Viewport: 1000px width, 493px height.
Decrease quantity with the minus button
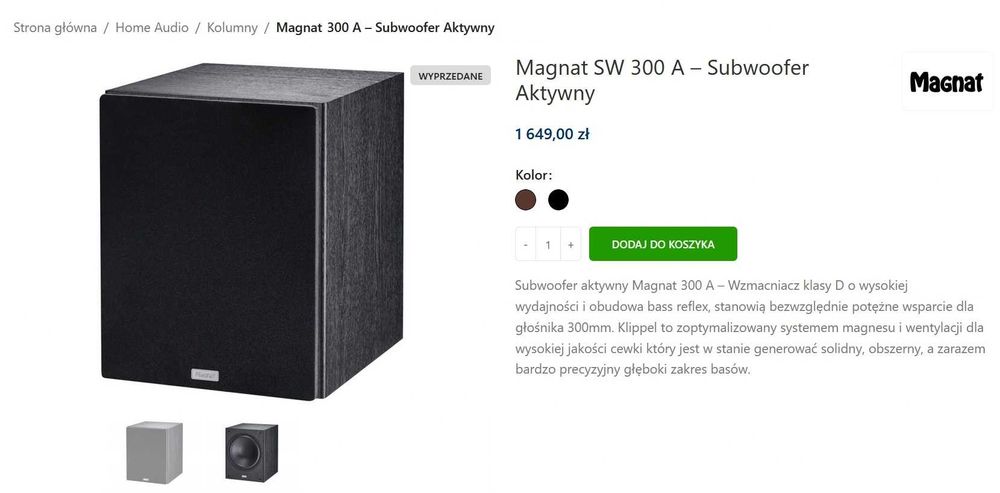pos(525,244)
